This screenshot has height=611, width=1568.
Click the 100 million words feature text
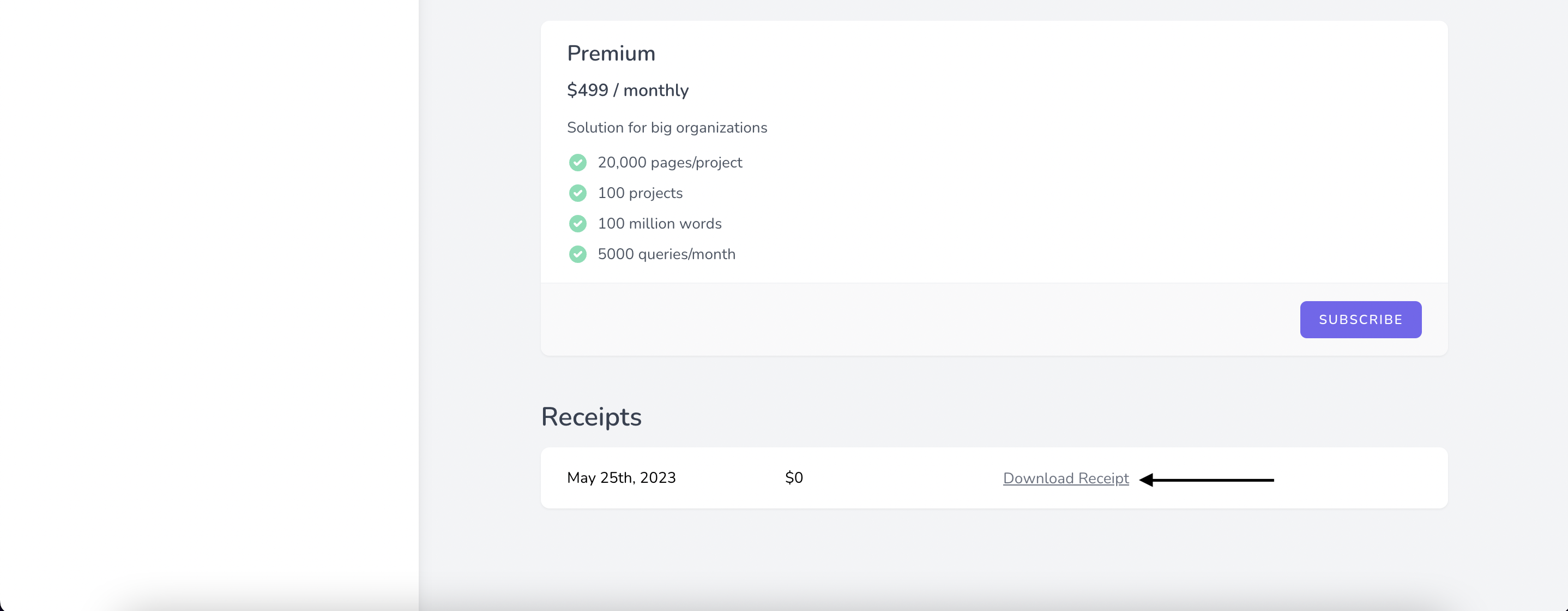click(659, 224)
